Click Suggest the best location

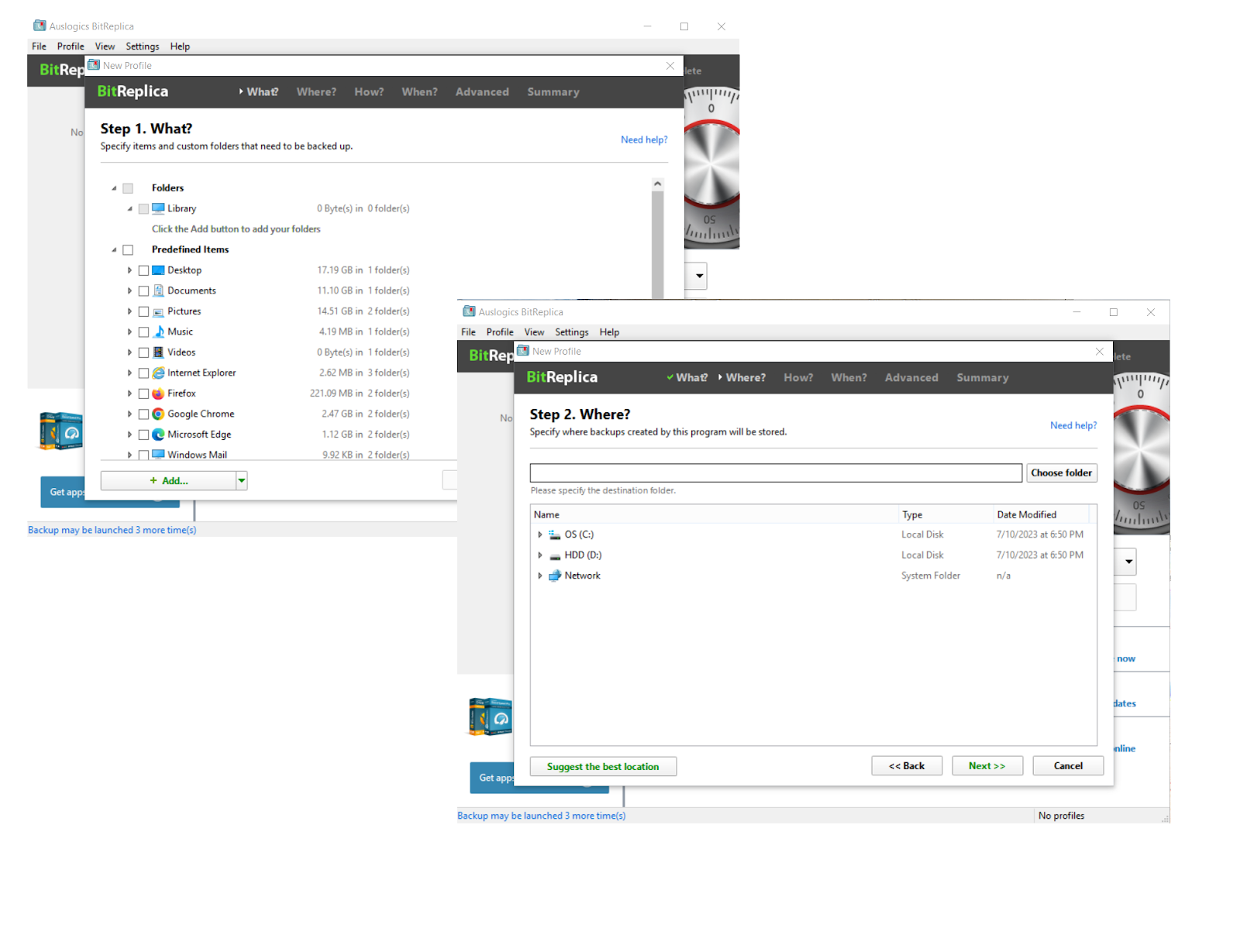[603, 767]
